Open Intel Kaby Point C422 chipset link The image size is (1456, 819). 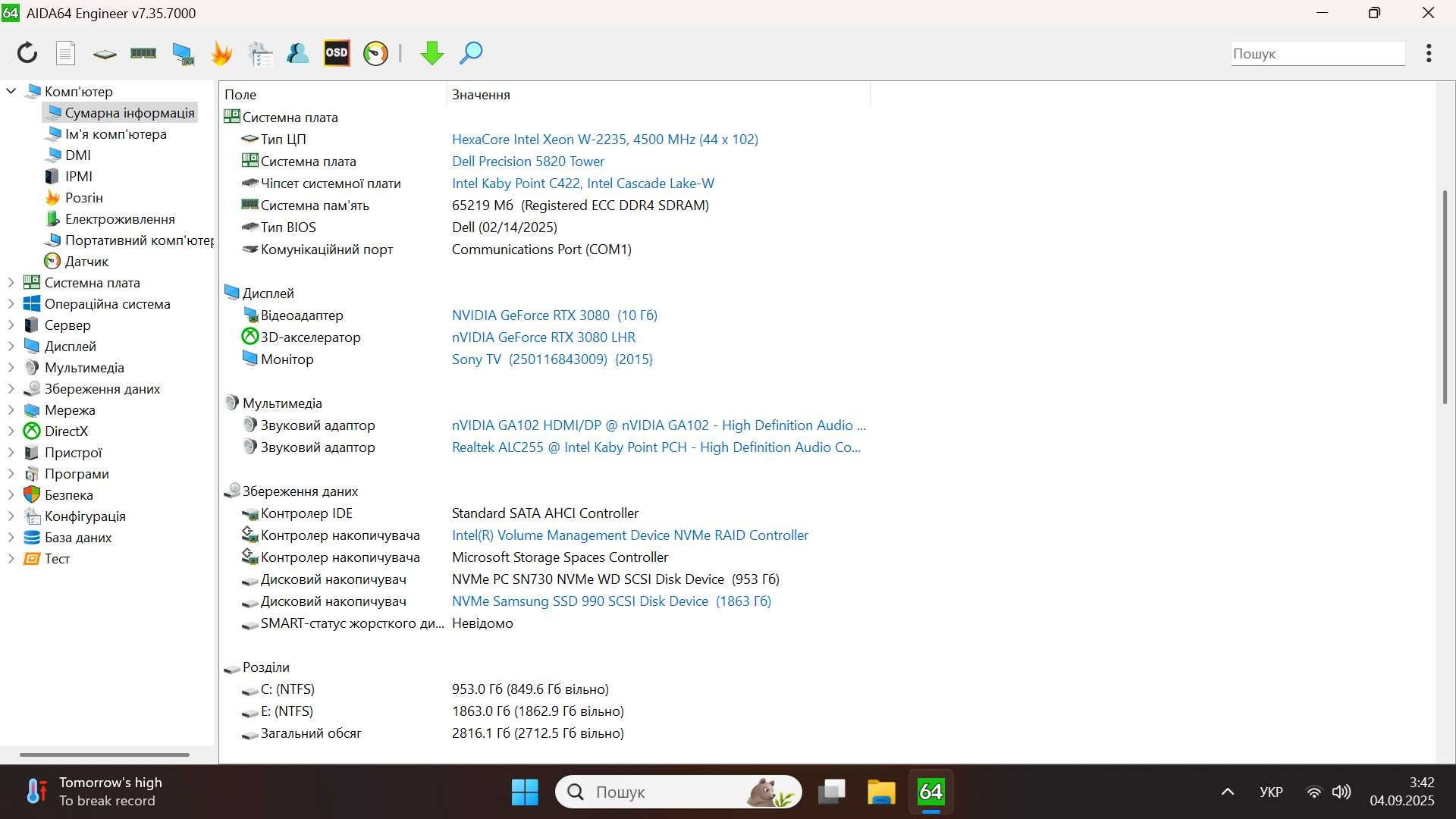pyautogui.click(x=583, y=183)
